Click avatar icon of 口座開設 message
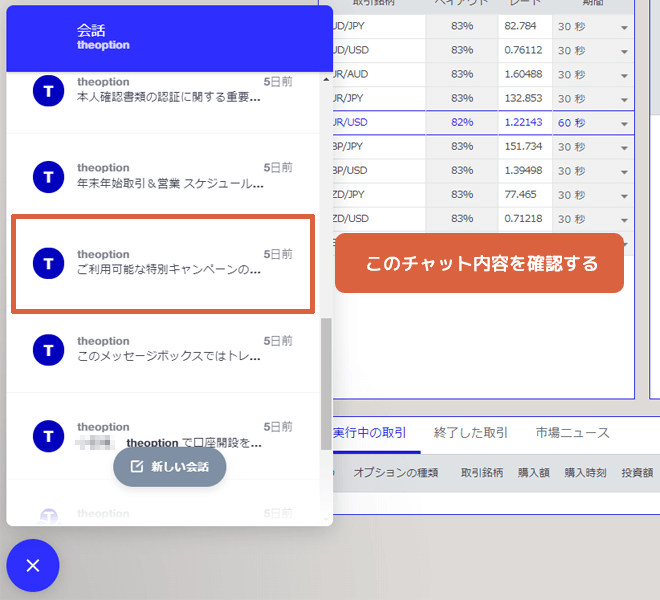The image size is (660, 600). coord(48,436)
